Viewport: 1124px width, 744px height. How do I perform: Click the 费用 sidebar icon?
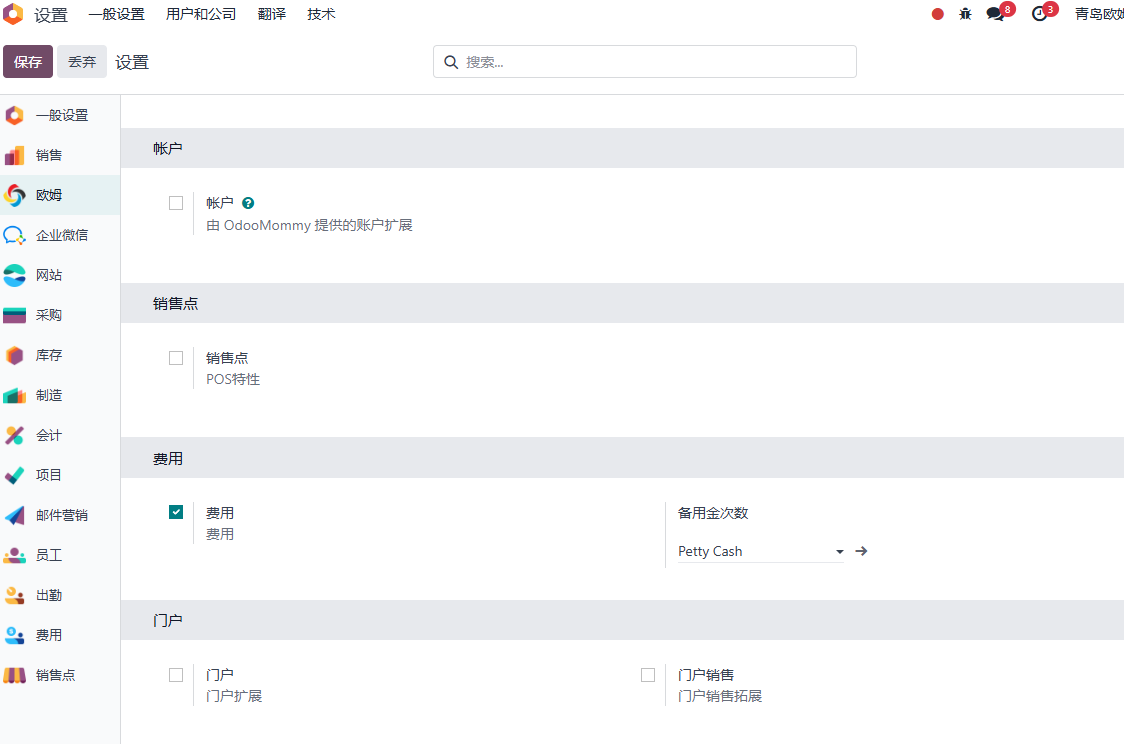tap(14, 635)
